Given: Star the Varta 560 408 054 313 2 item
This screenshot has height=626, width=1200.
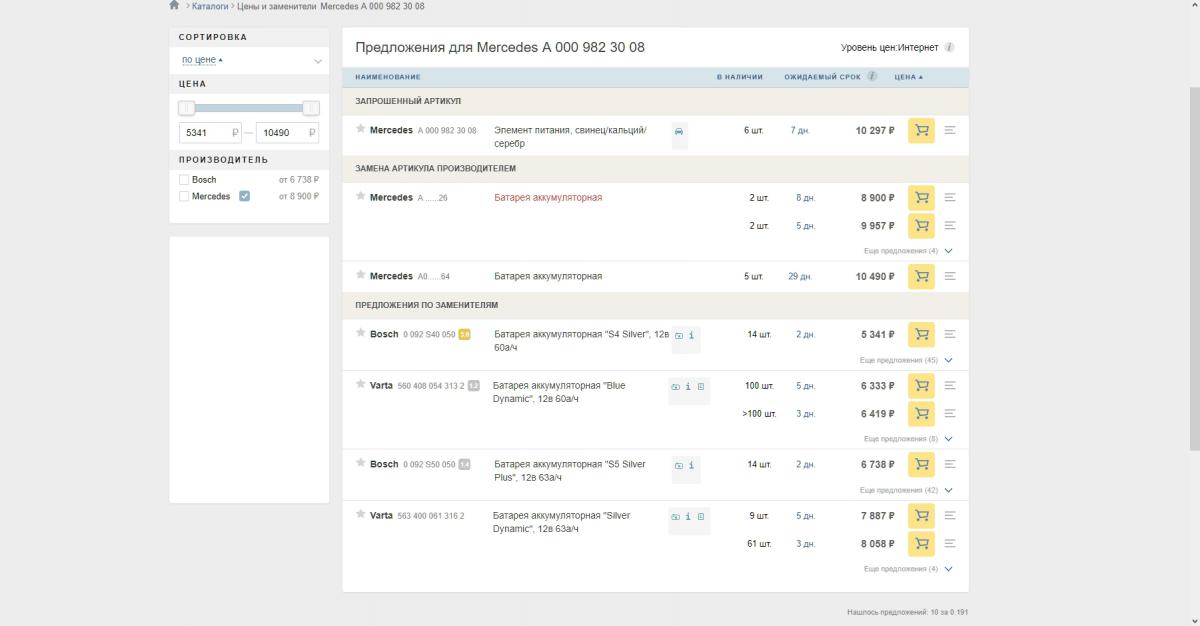Looking at the screenshot, I should [x=361, y=384].
